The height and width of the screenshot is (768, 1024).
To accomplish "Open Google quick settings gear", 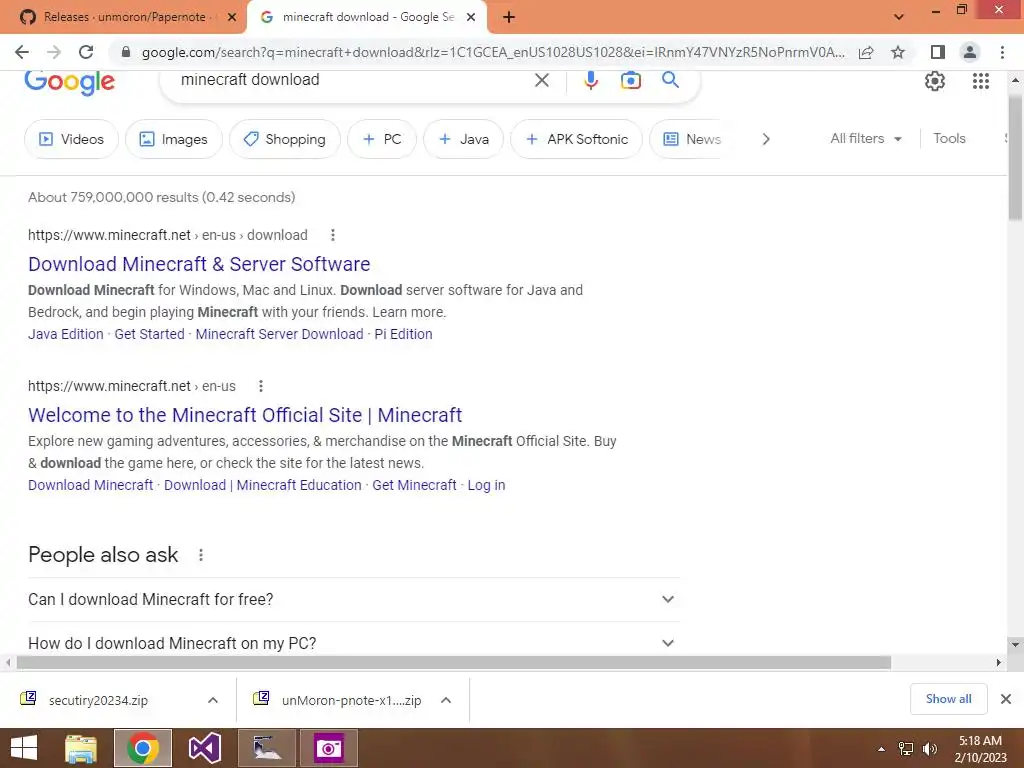I will [x=935, y=81].
